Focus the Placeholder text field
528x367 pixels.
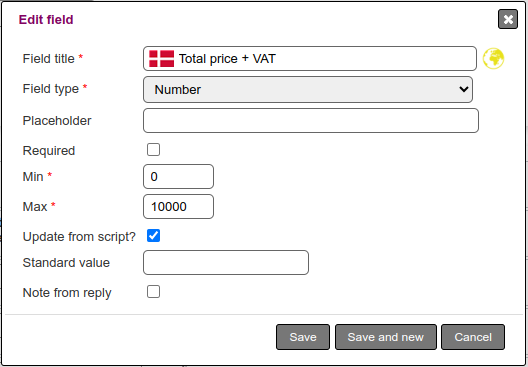point(311,121)
